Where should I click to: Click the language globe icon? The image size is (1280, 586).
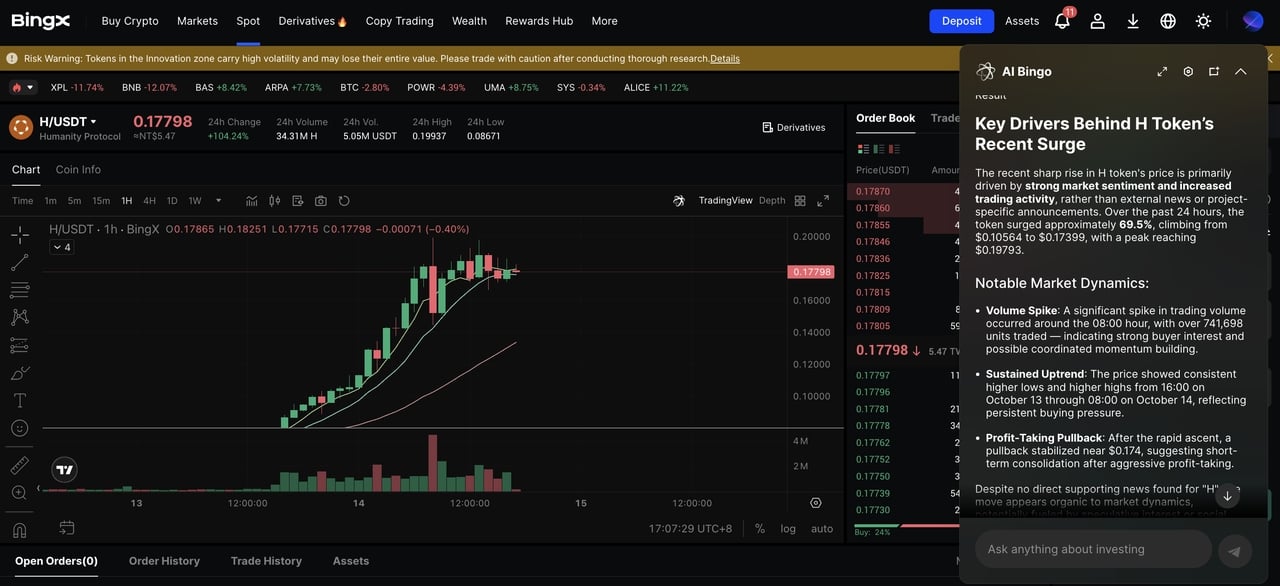1168,21
